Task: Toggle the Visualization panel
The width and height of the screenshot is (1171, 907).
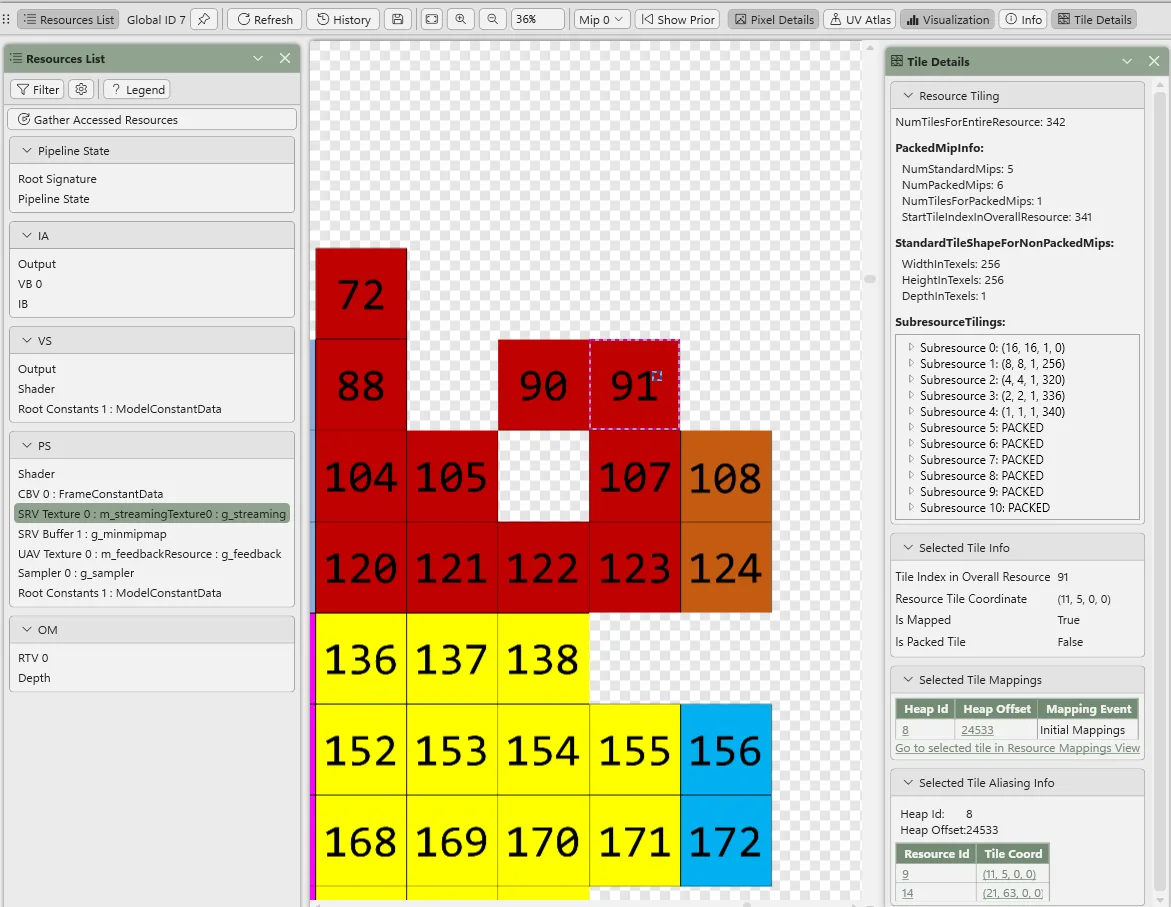Action: pos(946,19)
